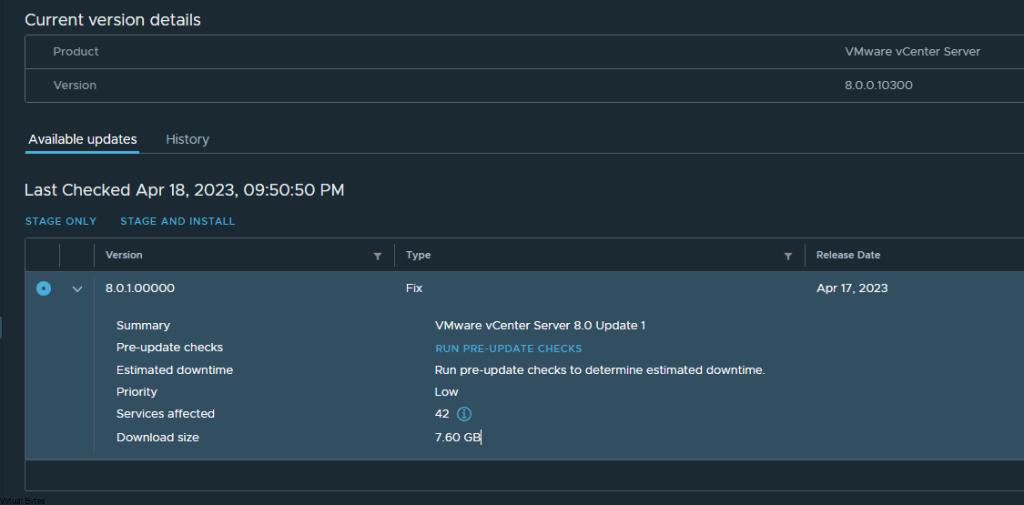Click the Apr 17, 2023 release date

tap(852, 288)
